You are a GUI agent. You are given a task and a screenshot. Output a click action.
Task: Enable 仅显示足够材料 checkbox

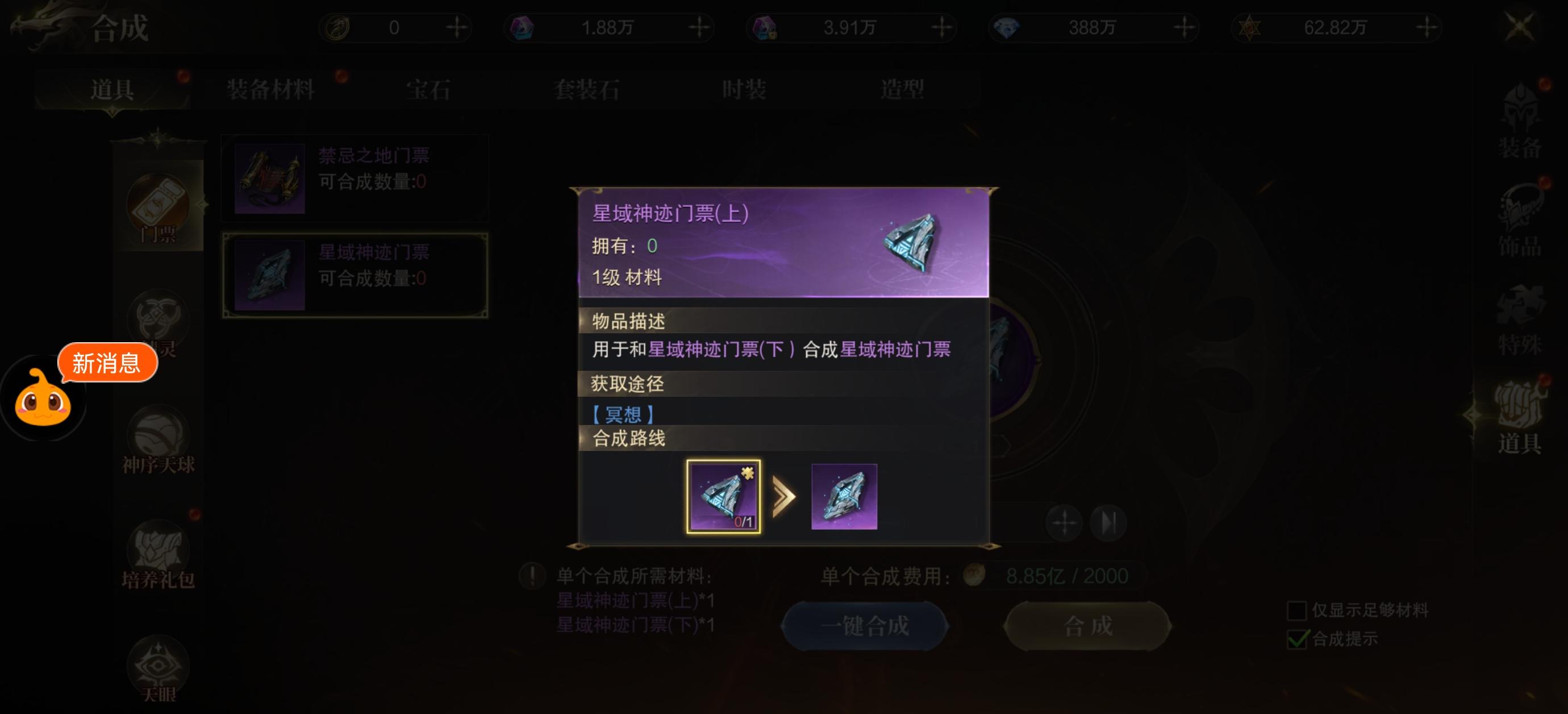1296,610
